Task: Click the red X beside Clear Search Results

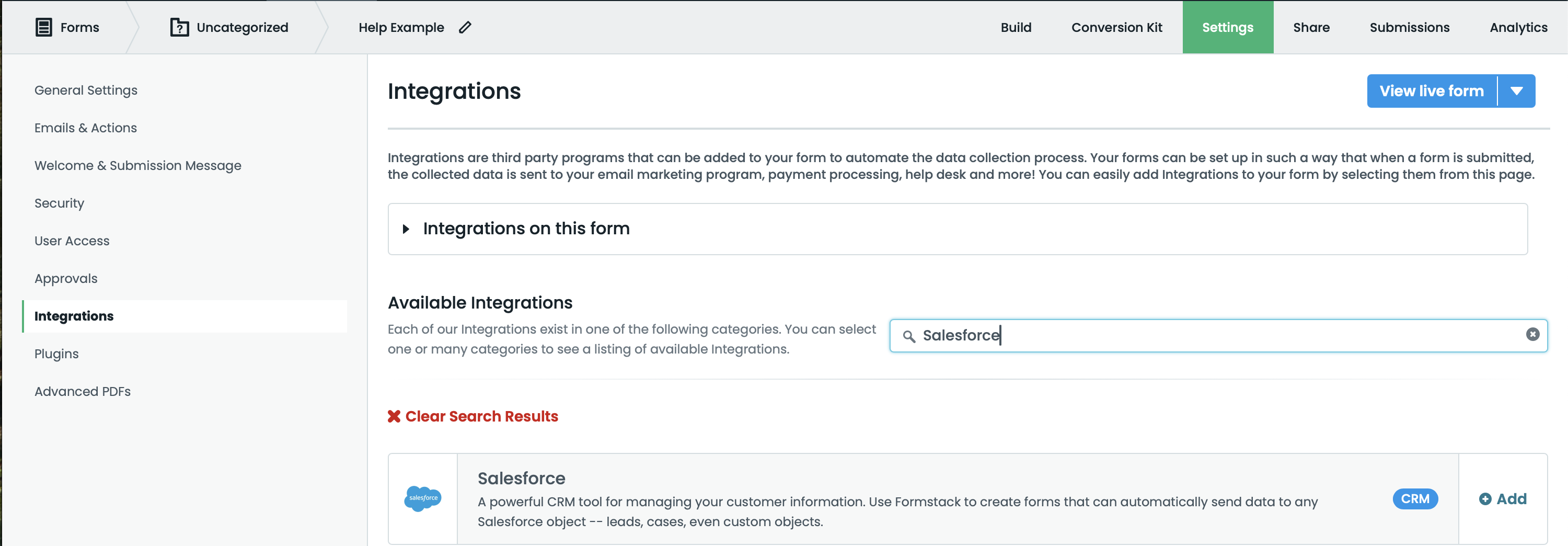Action: 394,416
